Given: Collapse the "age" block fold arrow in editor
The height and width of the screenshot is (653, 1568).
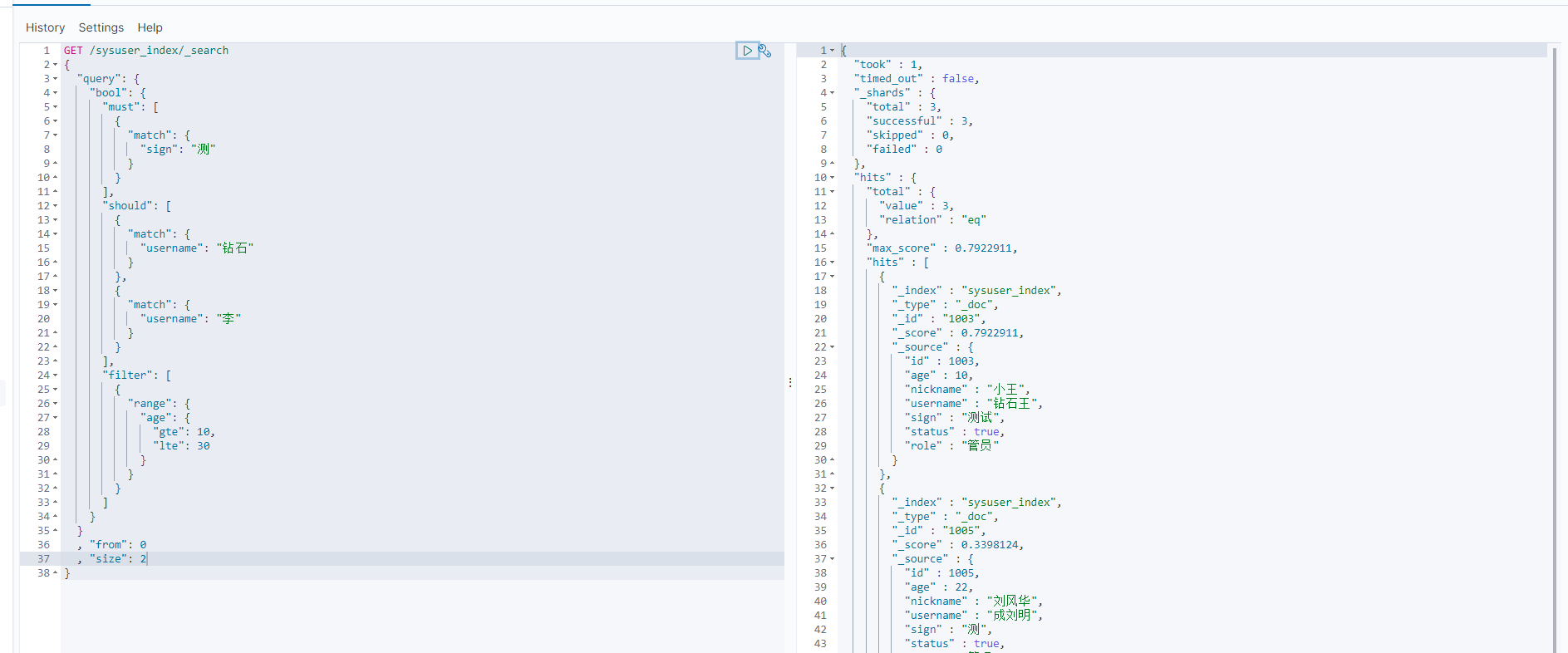Looking at the screenshot, I should pyautogui.click(x=56, y=418).
